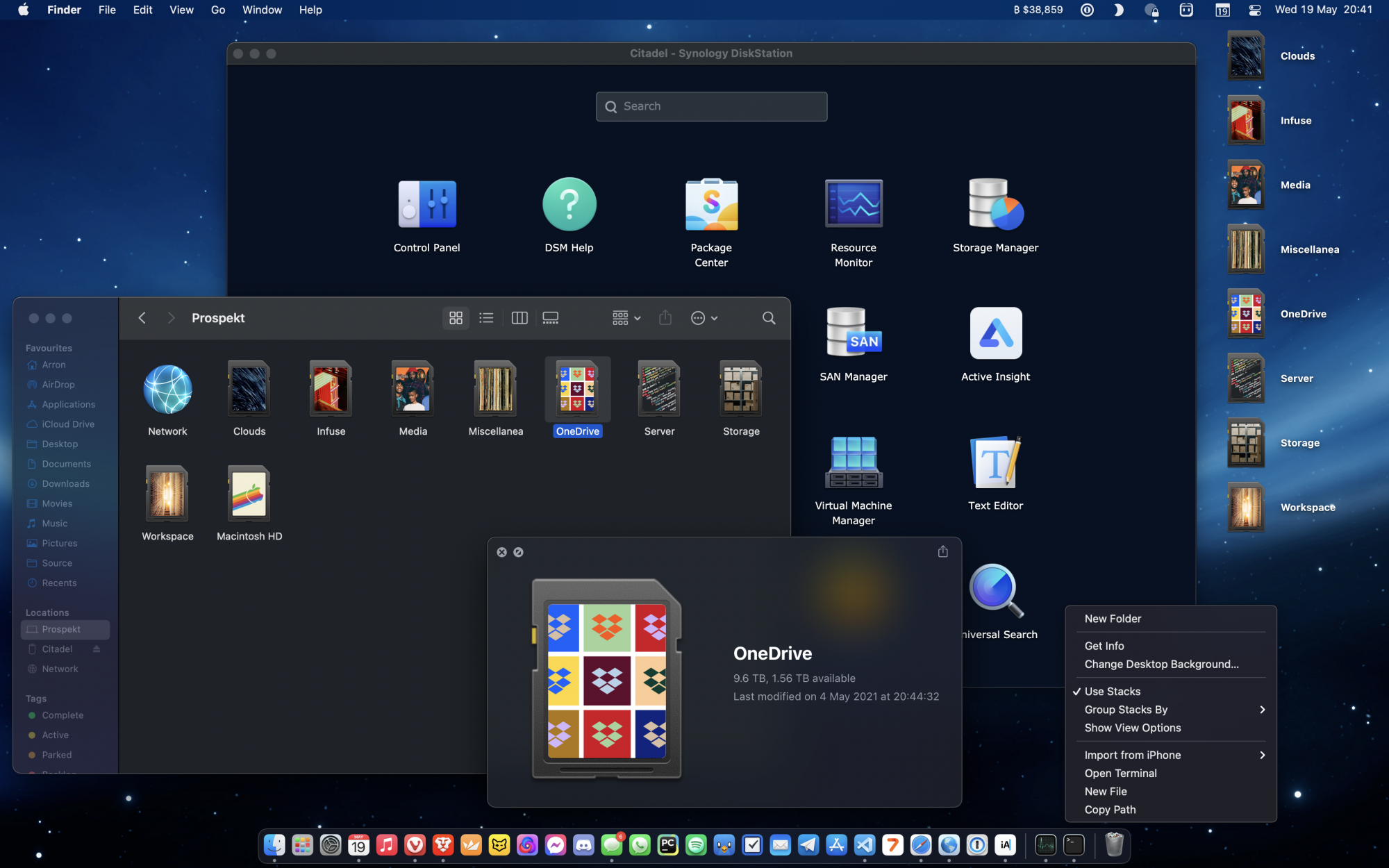Open the Package Center app
This screenshot has height=868, width=1389.
point(711,206)
